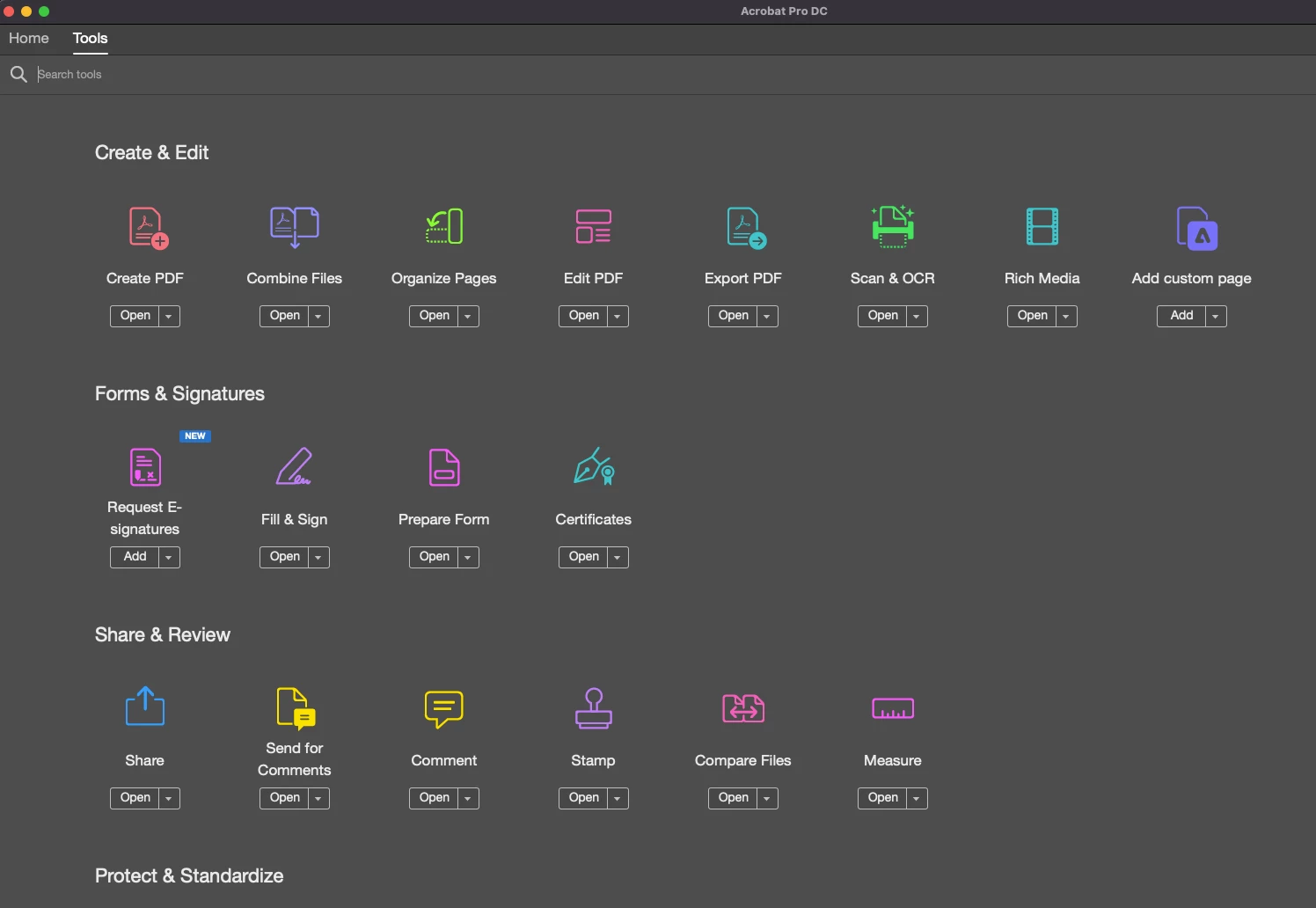1316x908 pixels.
Task: Open the Measure dropdown arrow
Action: pyautogui.click(x=917, y=798)
